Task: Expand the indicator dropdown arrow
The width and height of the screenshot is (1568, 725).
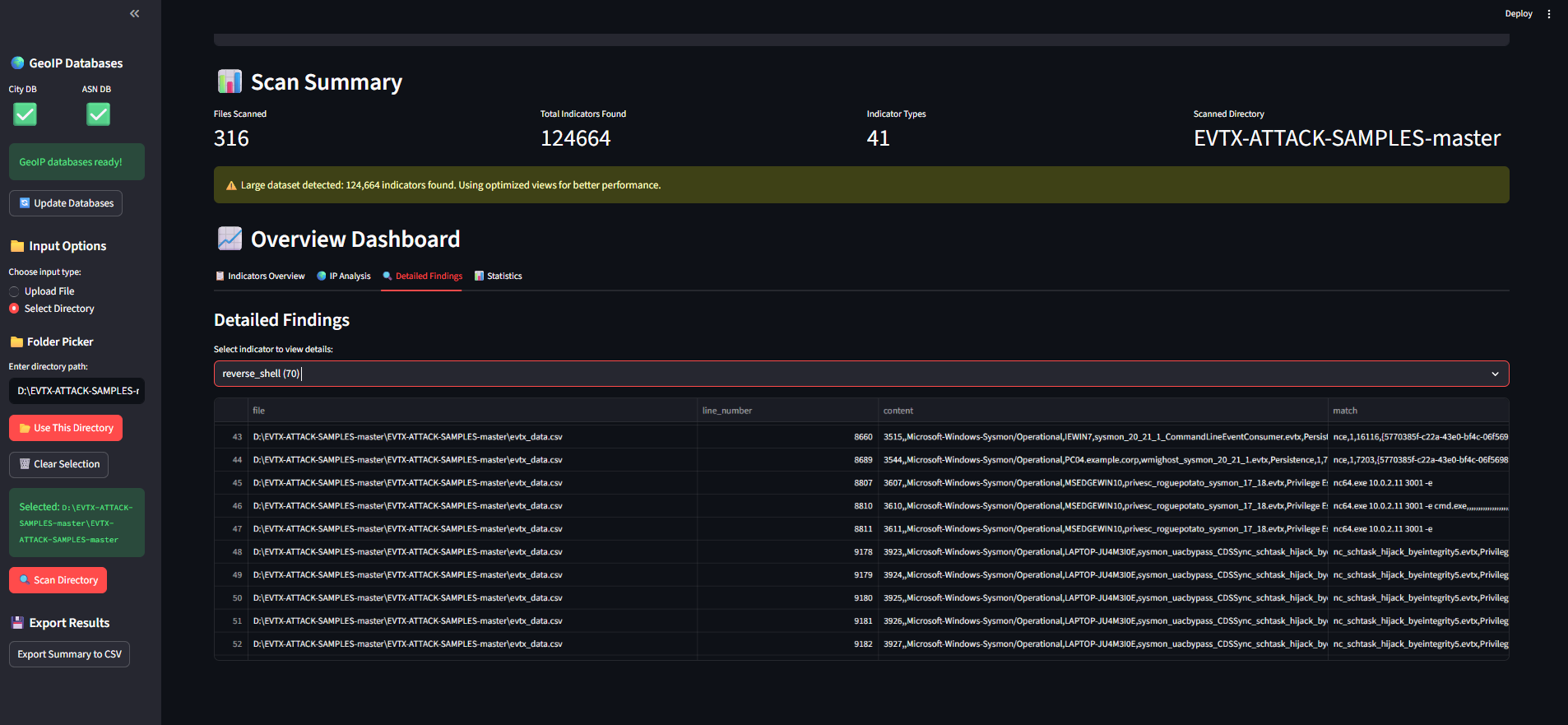Action: tap(1495, 374)
